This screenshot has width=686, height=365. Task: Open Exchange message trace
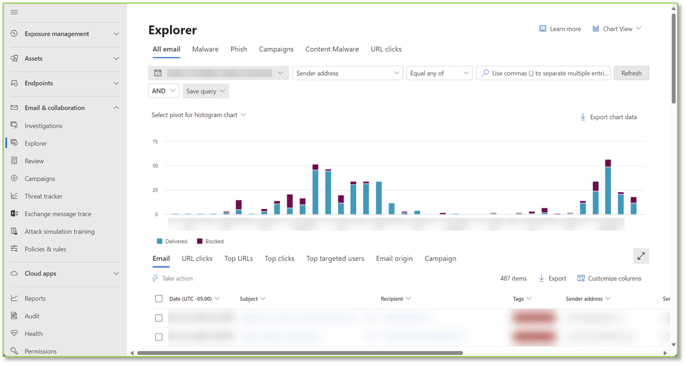point(58,214)
